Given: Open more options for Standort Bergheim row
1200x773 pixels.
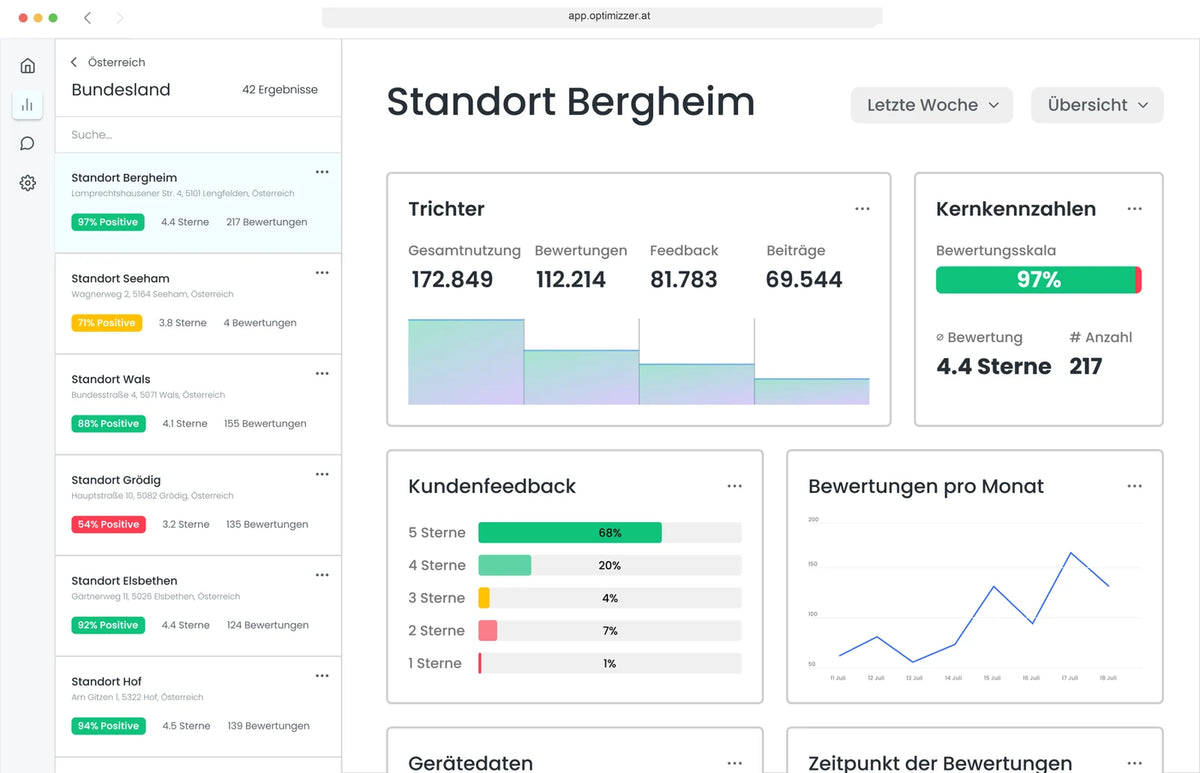Looking at the screenshot, I should [322, 171].
